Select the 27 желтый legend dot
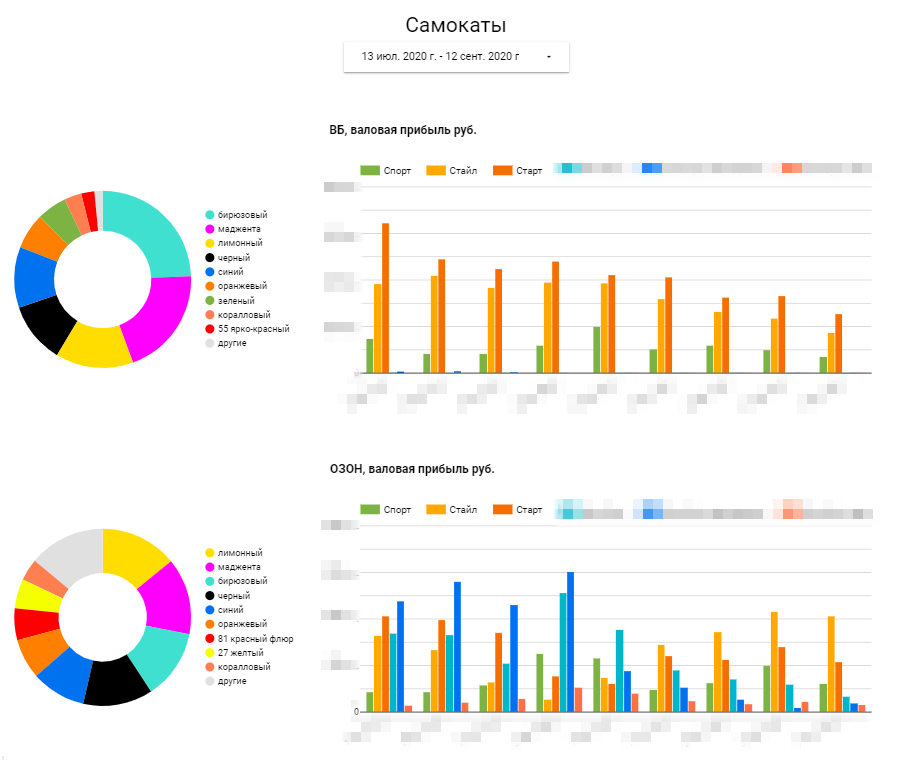The width and height of the screenshot is (906, 773). pyautogui.click(x=210, y=653)
